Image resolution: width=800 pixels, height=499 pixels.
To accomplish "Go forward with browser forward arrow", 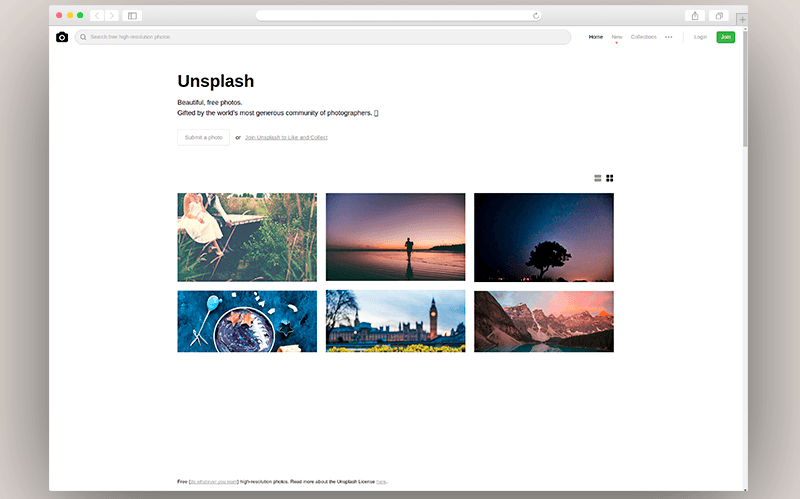I will point(112,16).
